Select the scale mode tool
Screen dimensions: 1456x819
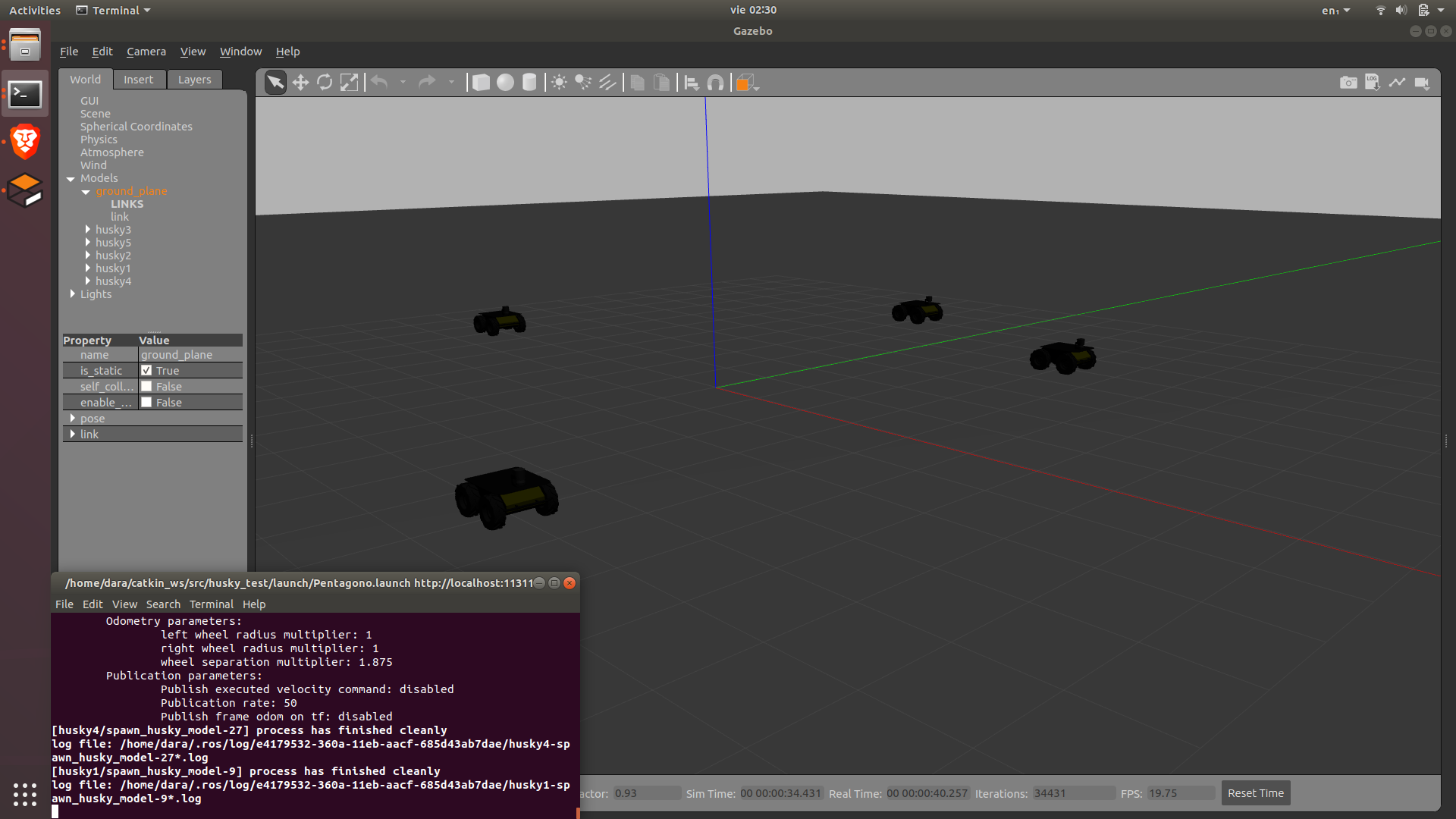pyautogui.click(x=349, y=83)
